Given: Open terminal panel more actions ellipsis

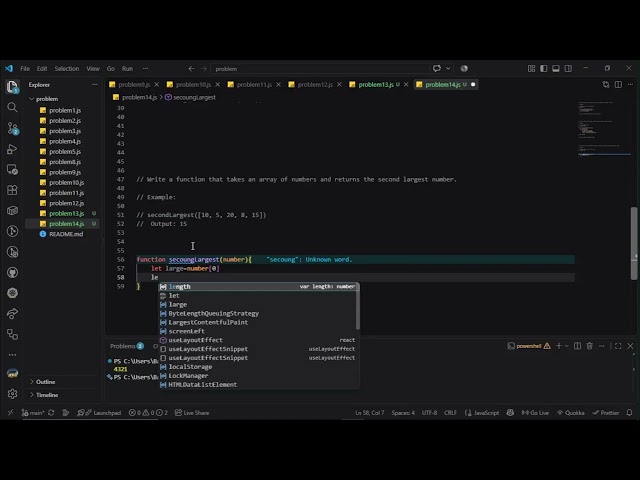Looking at the screenshot, I should point(602,346).
